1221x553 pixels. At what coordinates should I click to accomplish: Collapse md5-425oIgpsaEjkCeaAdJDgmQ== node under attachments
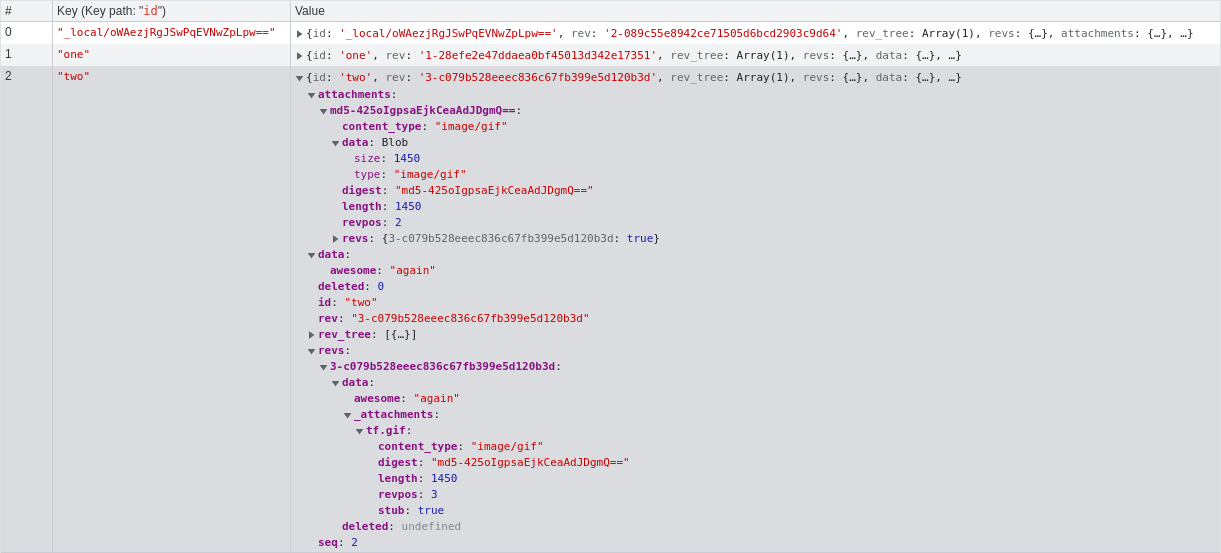pos(323,111)
